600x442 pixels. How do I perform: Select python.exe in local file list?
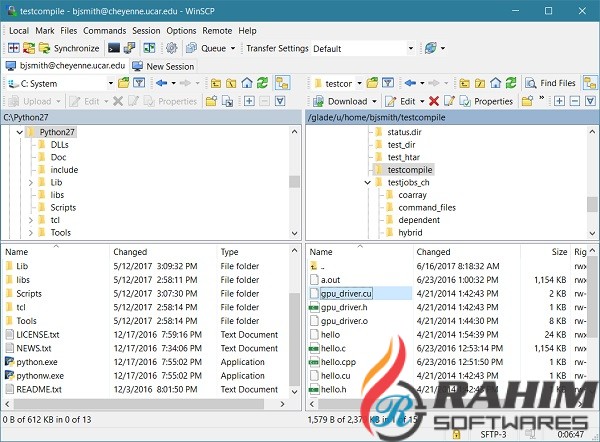(x=37, y=362)
